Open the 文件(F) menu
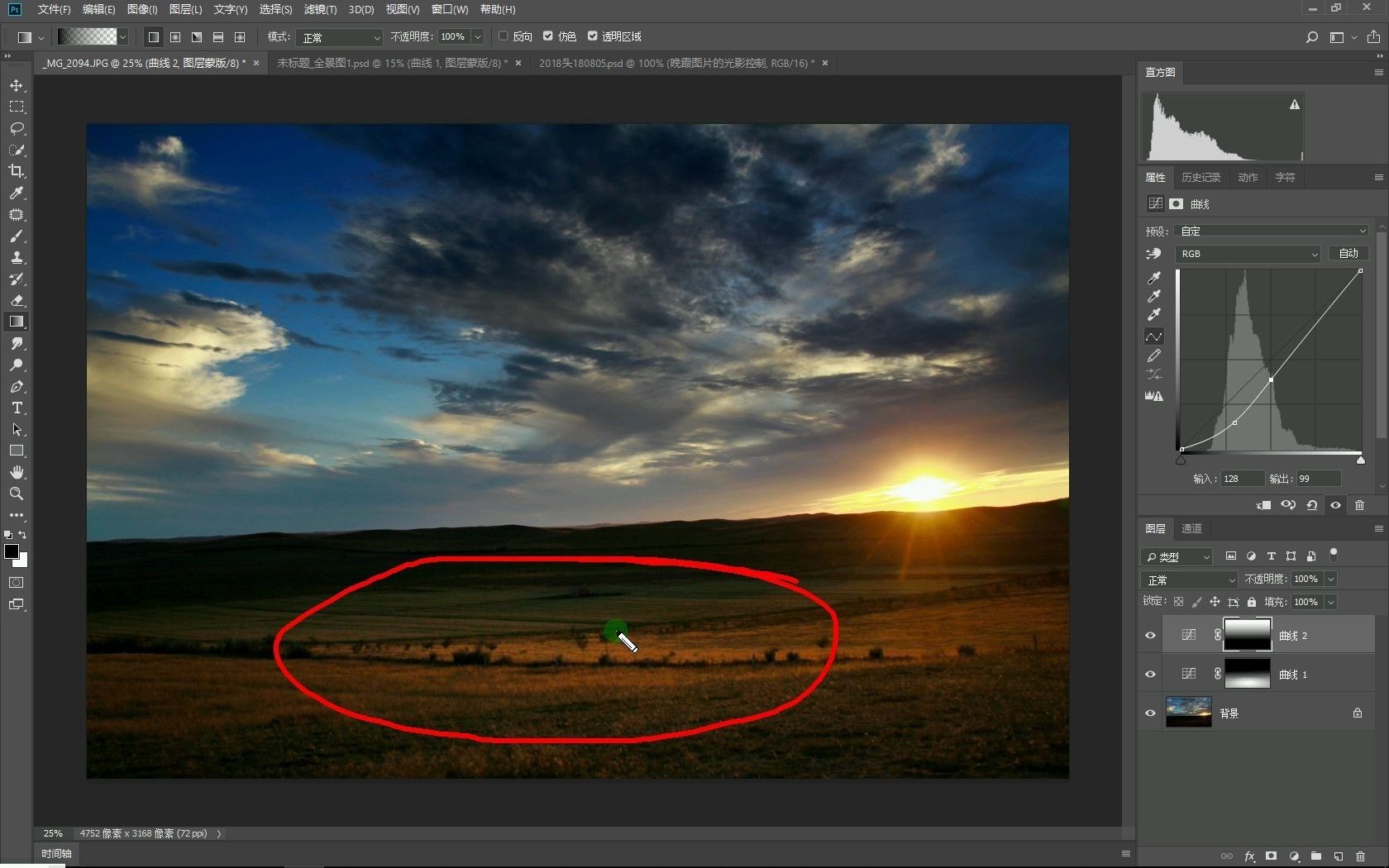 coord(54,9)
